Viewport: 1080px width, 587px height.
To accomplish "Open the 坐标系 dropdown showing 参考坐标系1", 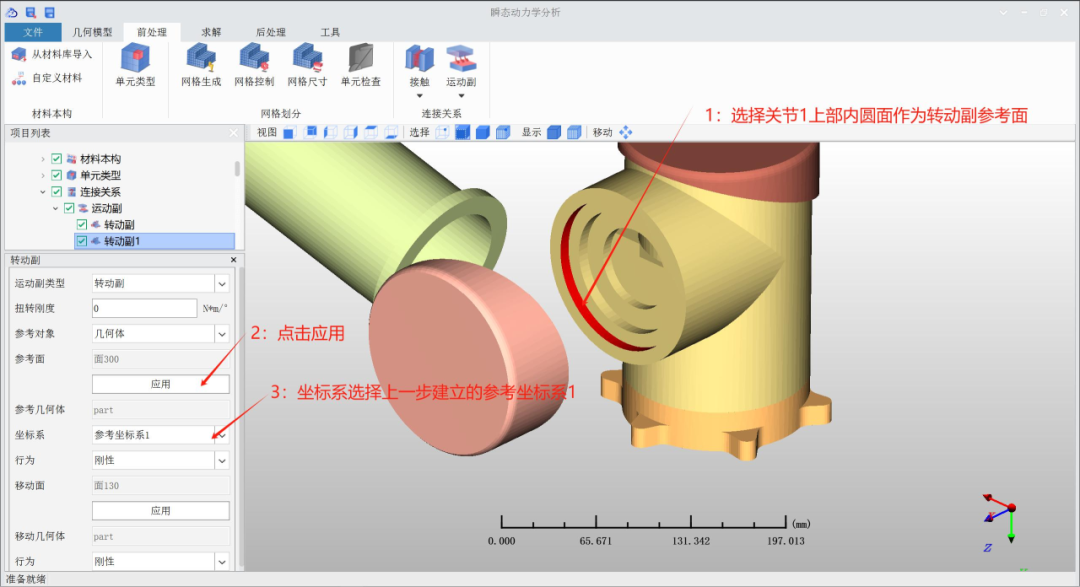I will (x=222, y=435).
